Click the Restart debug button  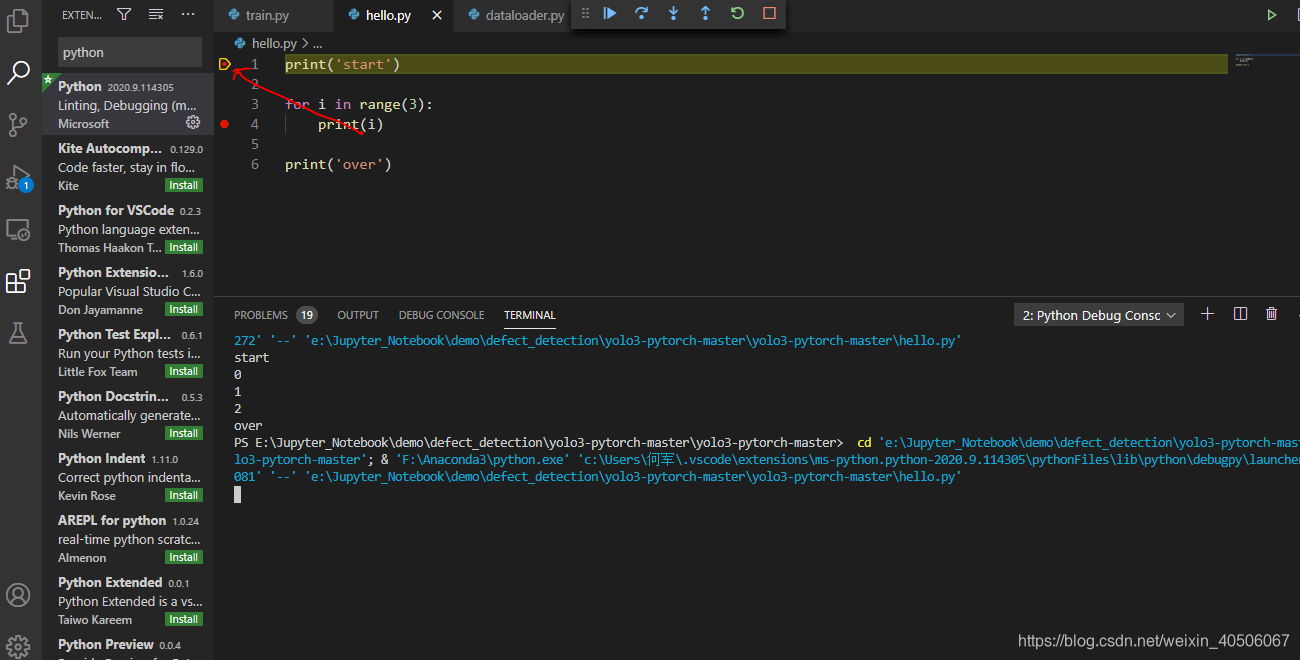coord(737,13)
